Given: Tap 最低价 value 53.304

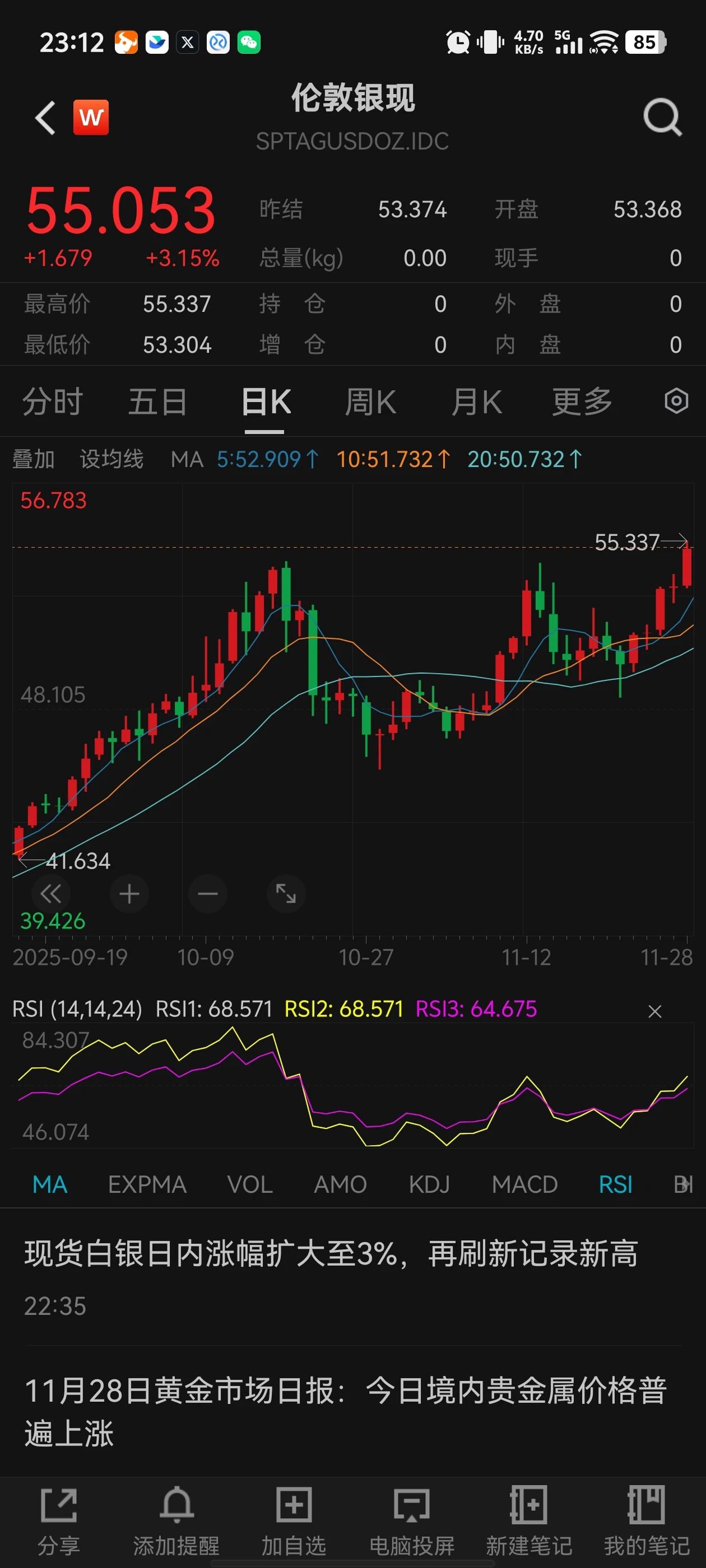Looking at the screenshot, I should click(176, 345).
